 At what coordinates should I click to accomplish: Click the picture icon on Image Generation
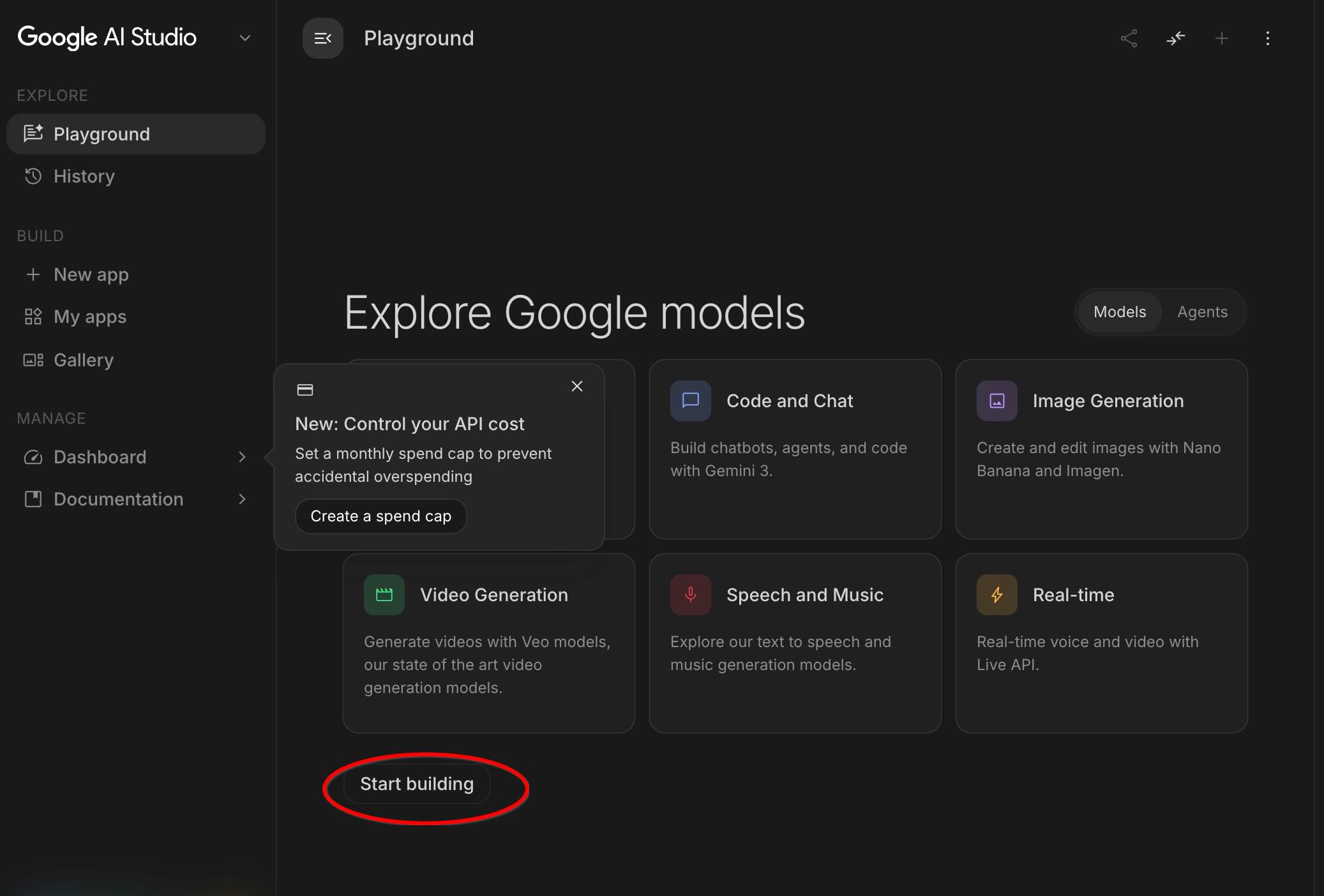click(x=997, y=401)
